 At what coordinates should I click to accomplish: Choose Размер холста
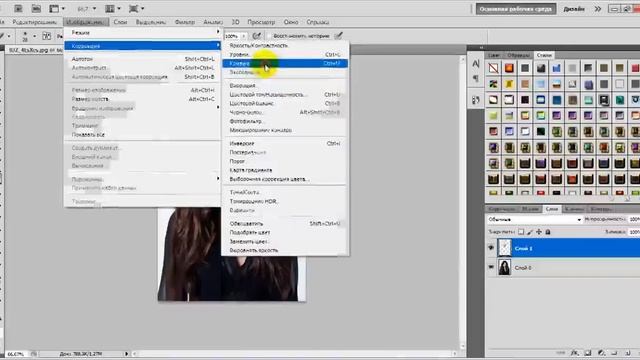pos(142,99)
